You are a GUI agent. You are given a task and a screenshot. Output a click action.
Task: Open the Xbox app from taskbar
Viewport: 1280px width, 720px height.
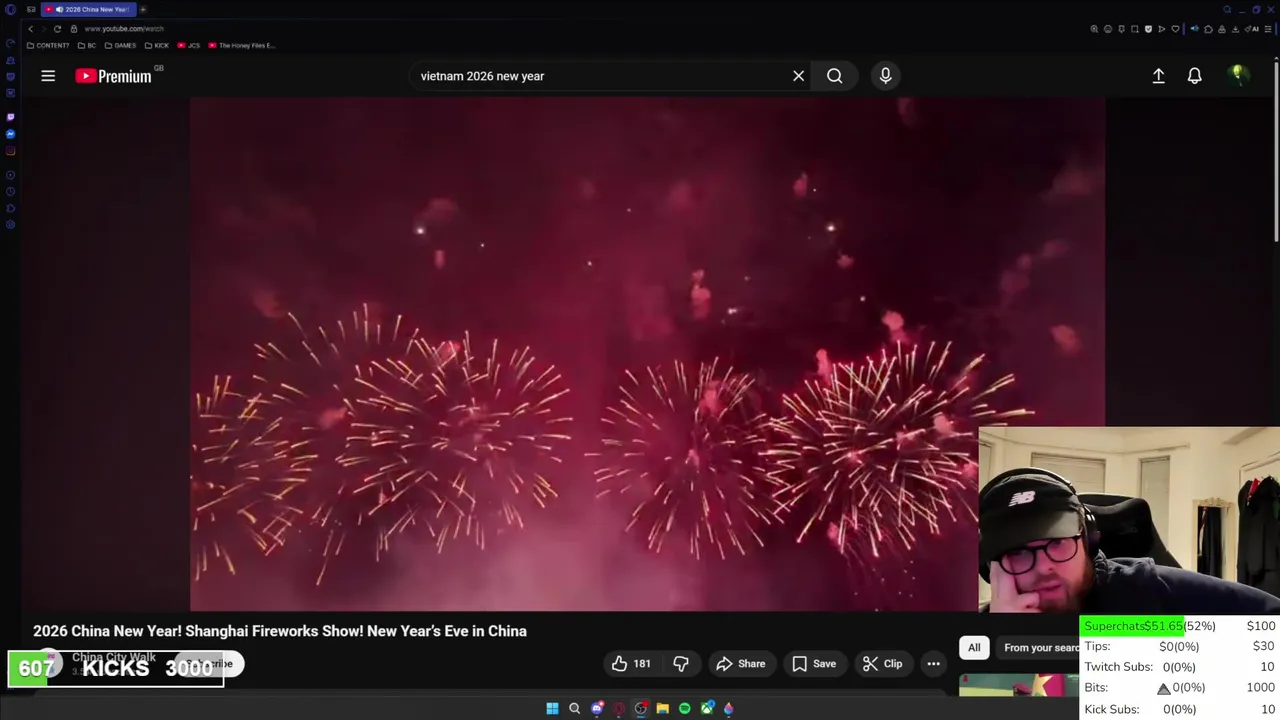[x=707, y=708]
